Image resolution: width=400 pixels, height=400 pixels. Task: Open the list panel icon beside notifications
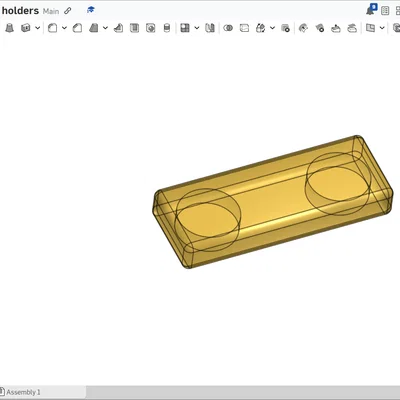click(x=385, y=11)
